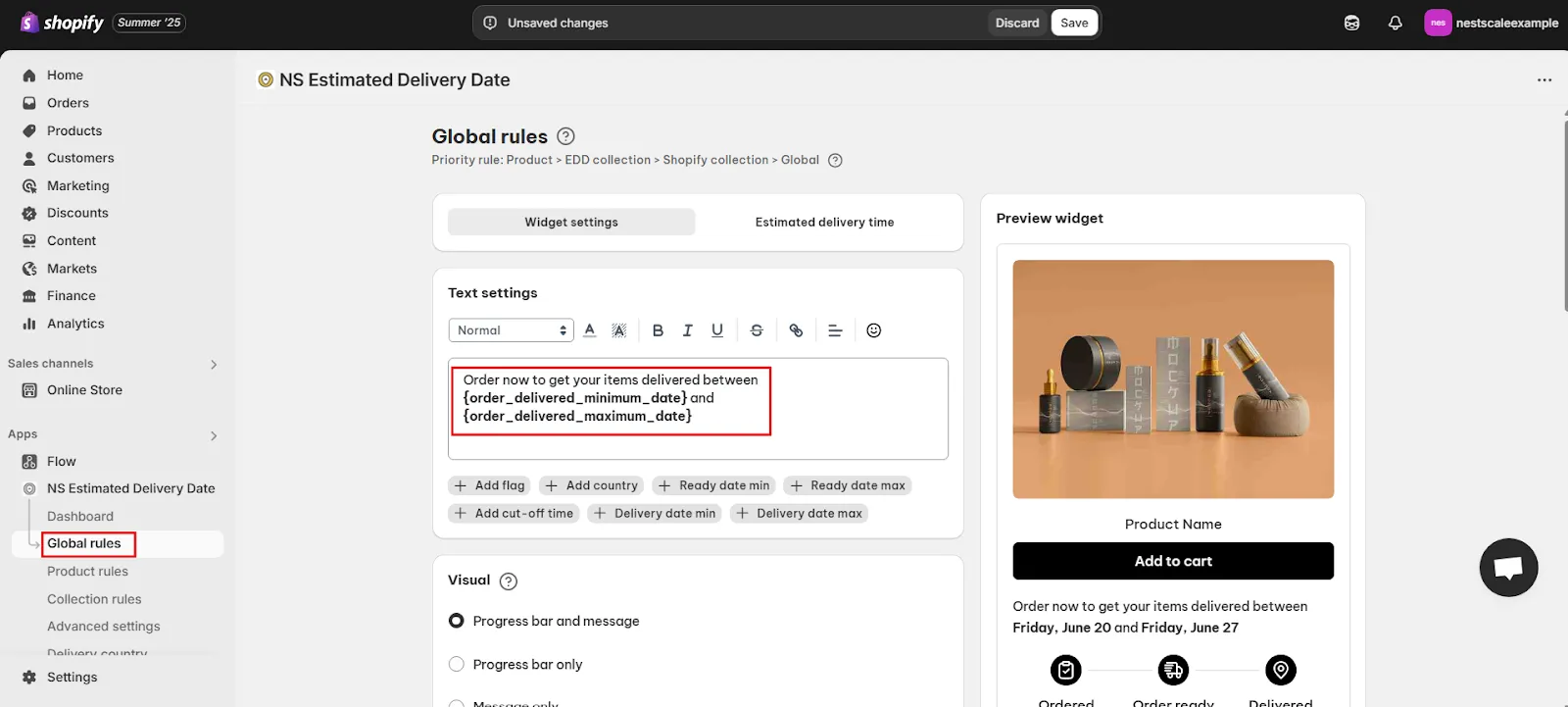Open the Sidekick assistant icon in top bar
This screenshot has width=1568, height=707.
tap(1351, 23)
